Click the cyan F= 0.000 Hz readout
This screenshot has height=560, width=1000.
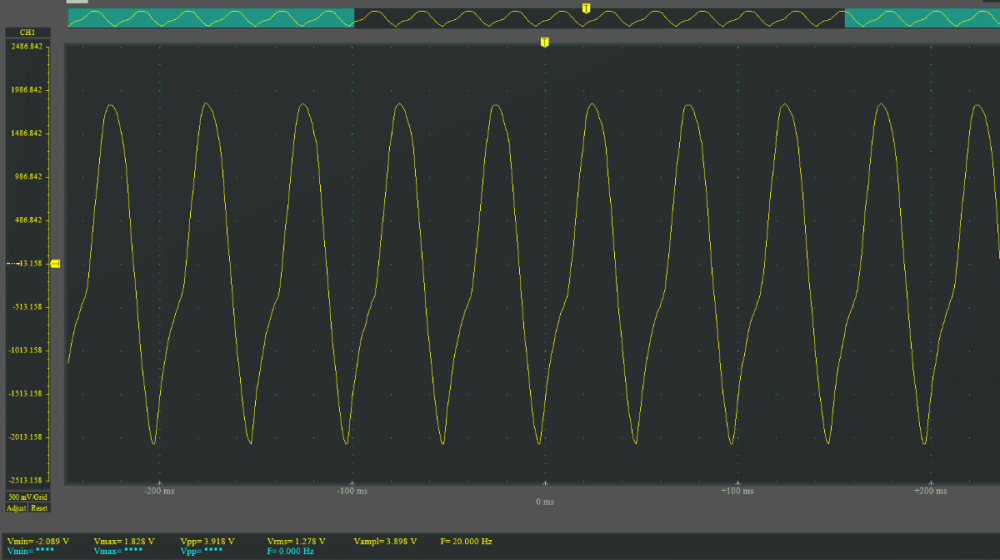click(x=290, y=551)
